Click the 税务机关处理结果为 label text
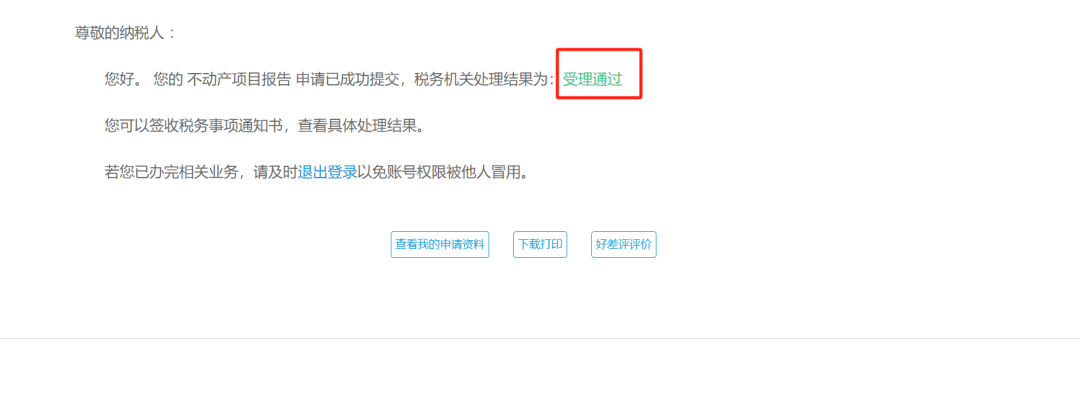Screen dimensions: 1080x412 [x=481, y=79]
